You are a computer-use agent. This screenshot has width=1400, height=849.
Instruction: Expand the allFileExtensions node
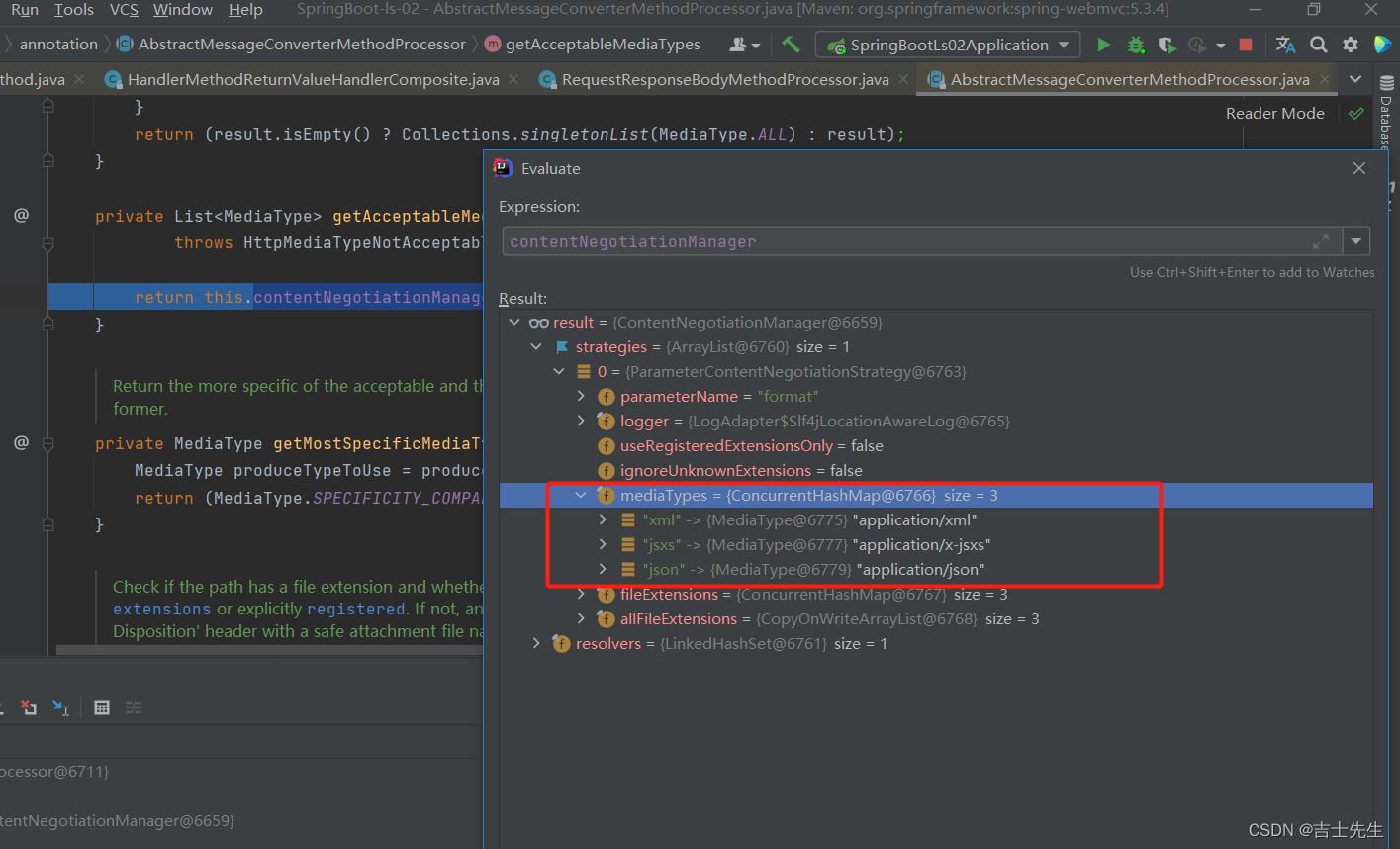pos(582,619)
